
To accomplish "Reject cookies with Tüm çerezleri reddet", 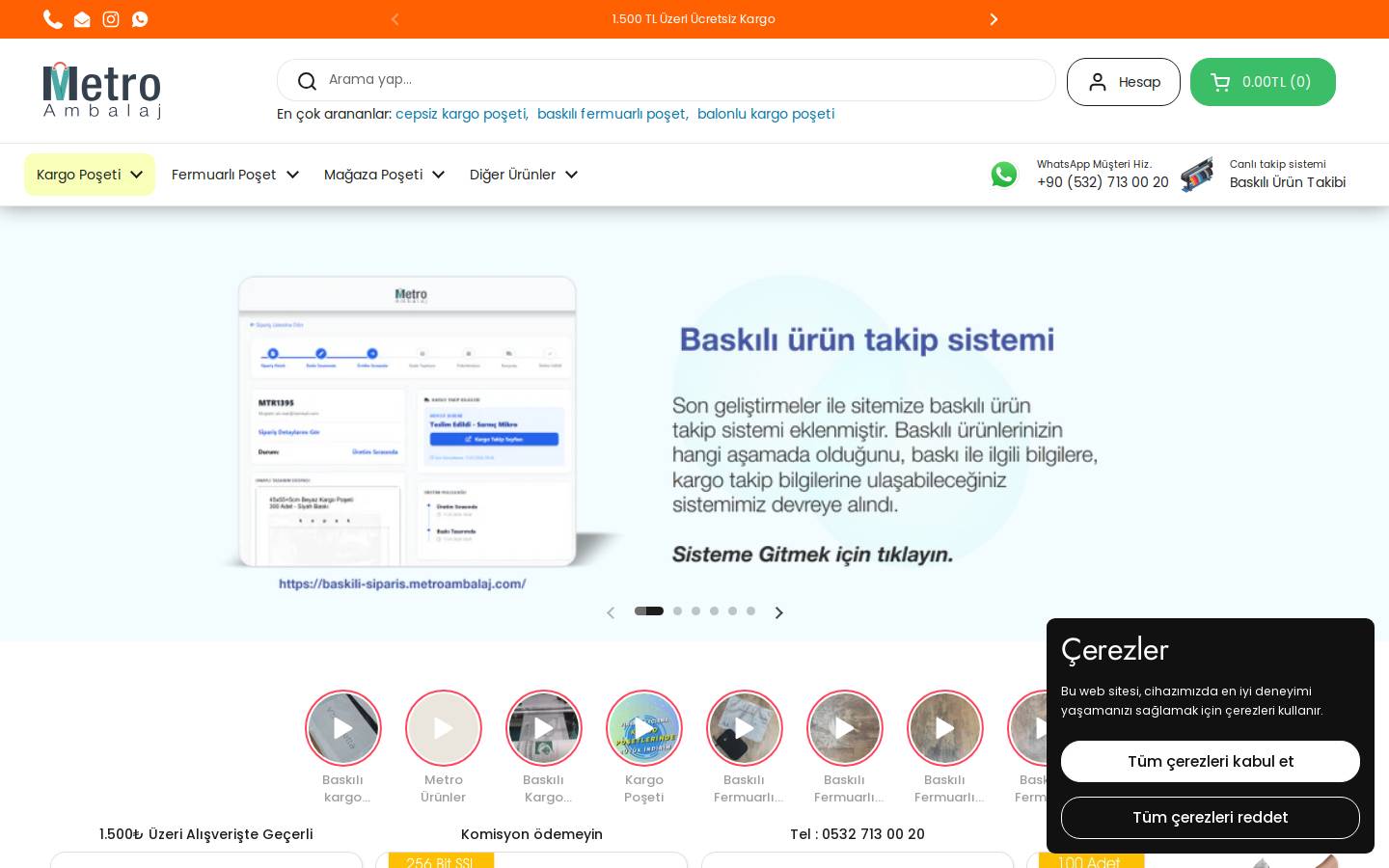I will (1211, 818).
